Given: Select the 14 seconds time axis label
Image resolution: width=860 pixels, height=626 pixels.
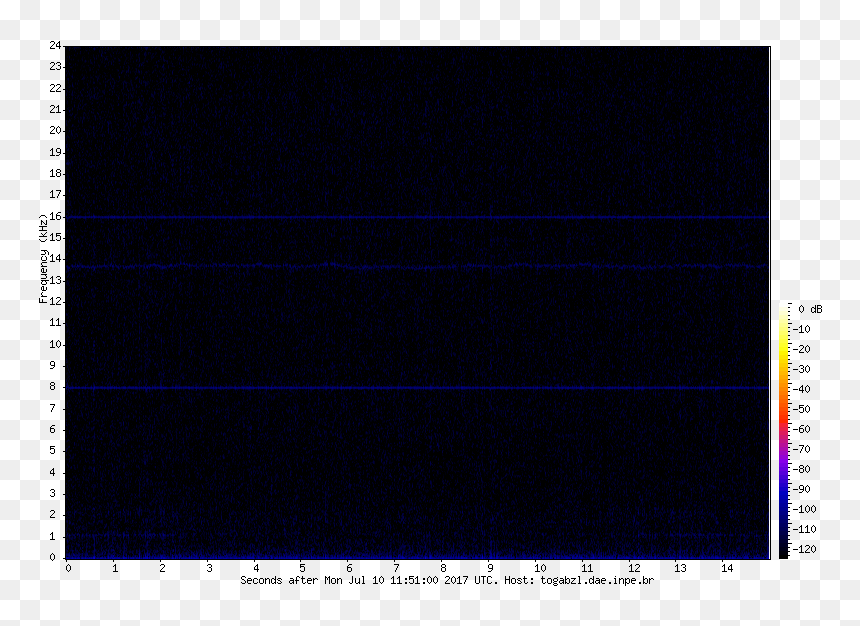Looking at the screenshot, I should pyautogui.click(x=727, y=568).
